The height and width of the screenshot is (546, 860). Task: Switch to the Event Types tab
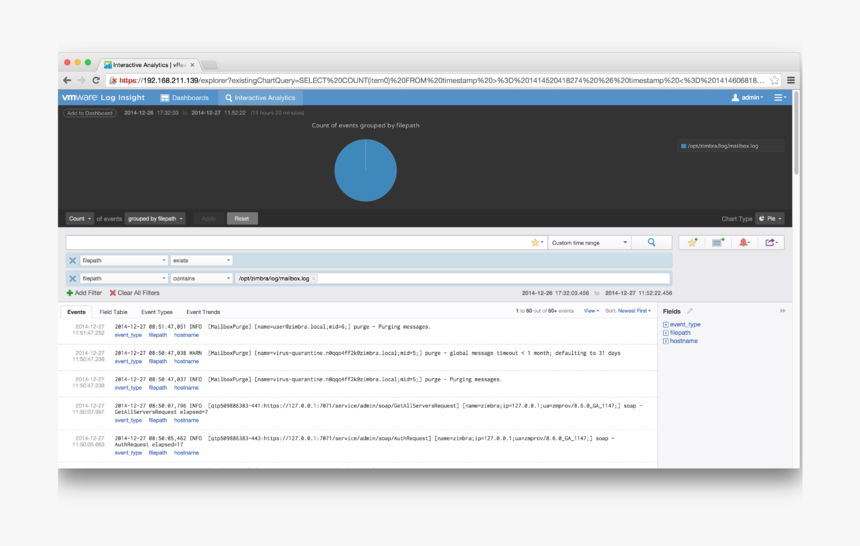pyautogui.click(x=157, y=312)
